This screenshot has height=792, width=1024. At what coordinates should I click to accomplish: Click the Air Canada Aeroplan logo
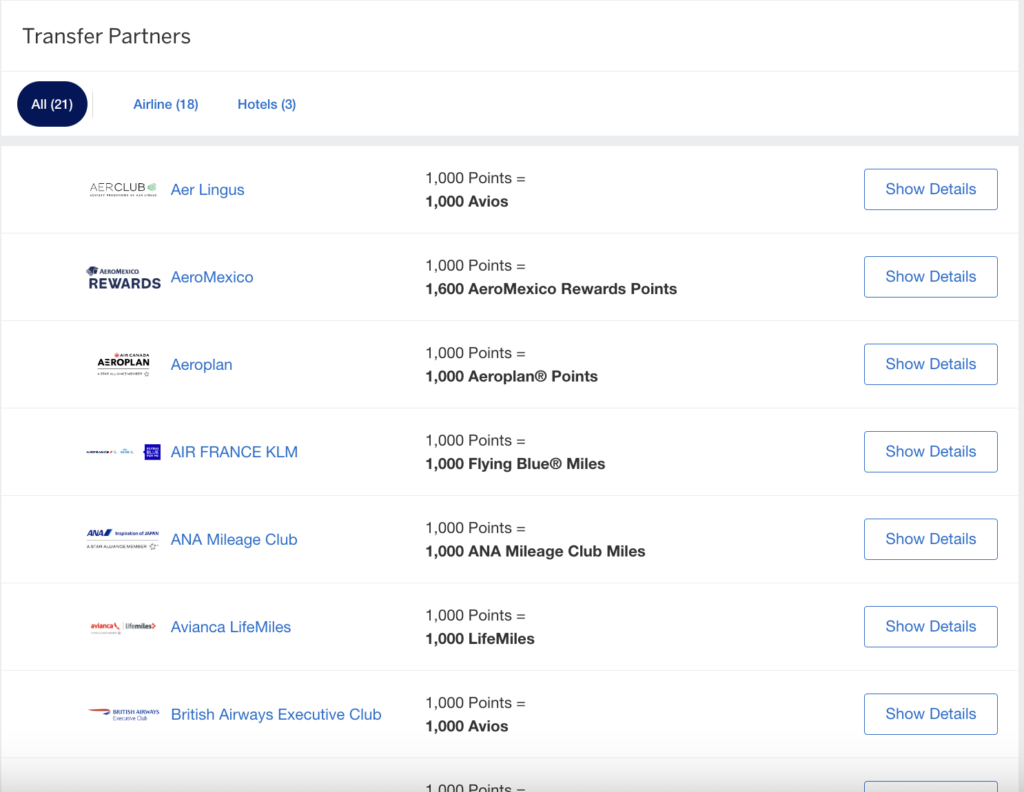tap(123, 365)
